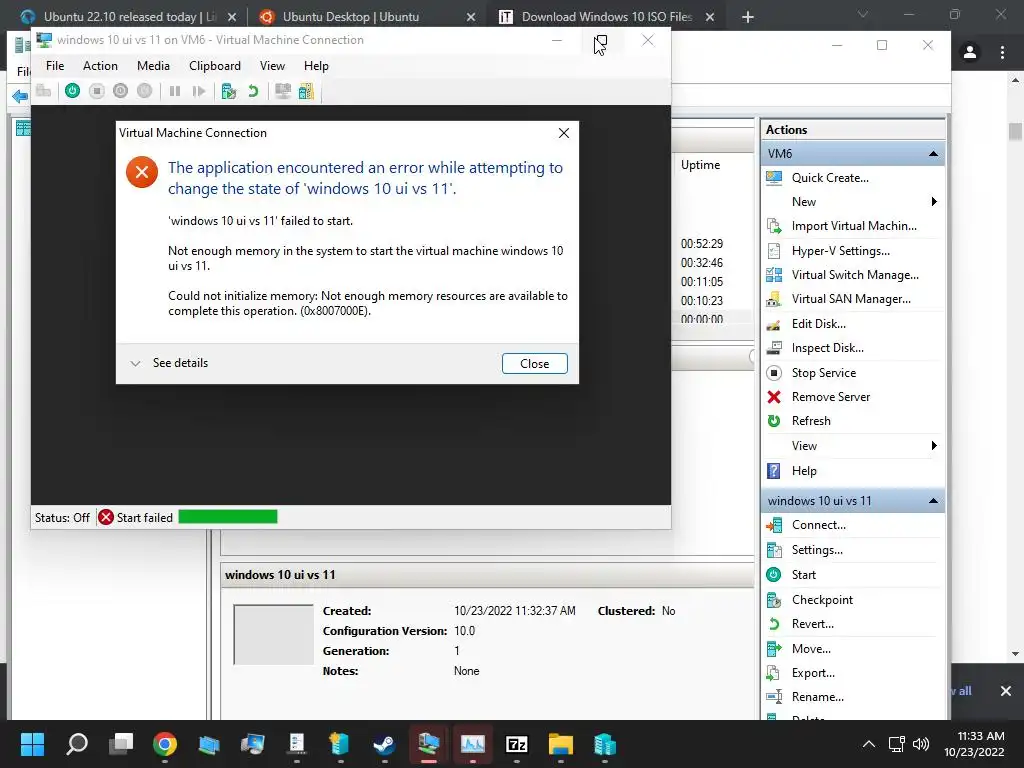Click the volume icon in system tray

(921, 744)
